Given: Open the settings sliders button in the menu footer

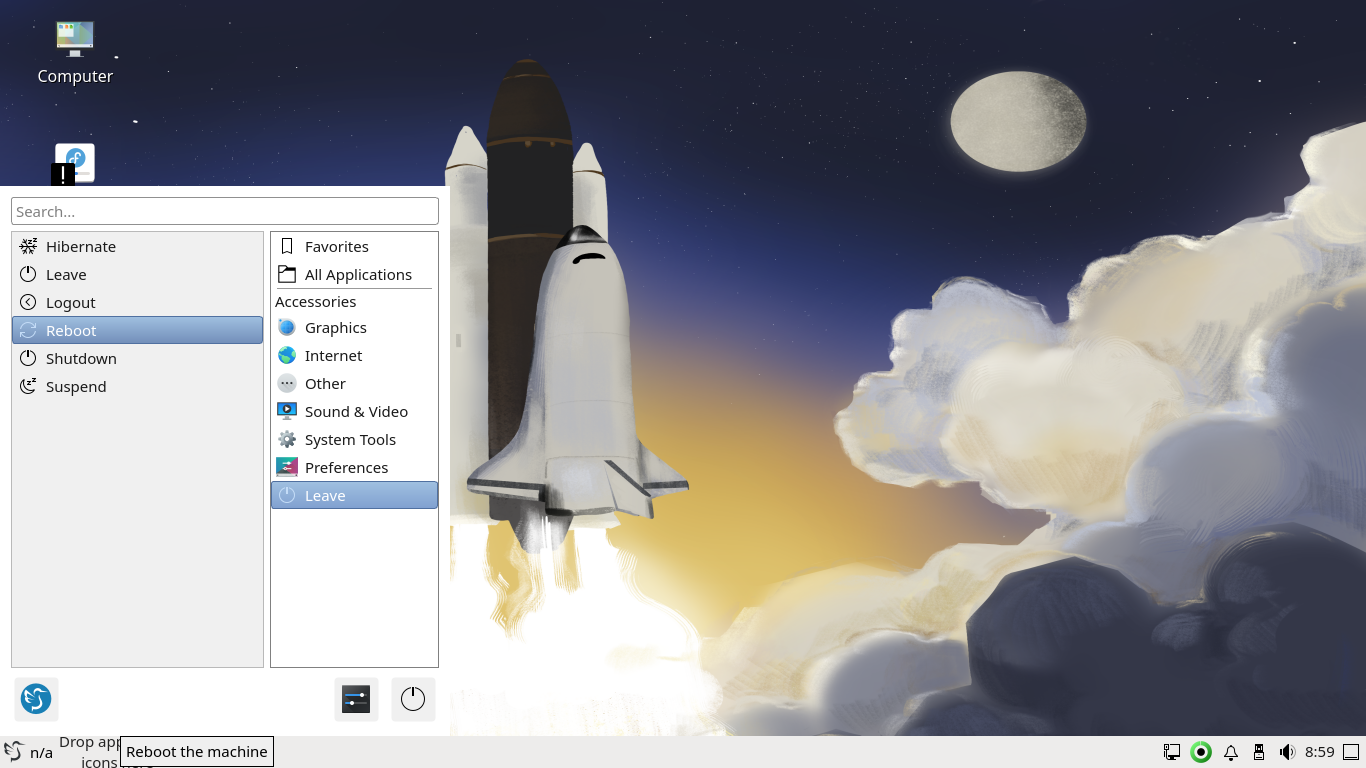Looking at the screenshot, I should pos(356,699).
